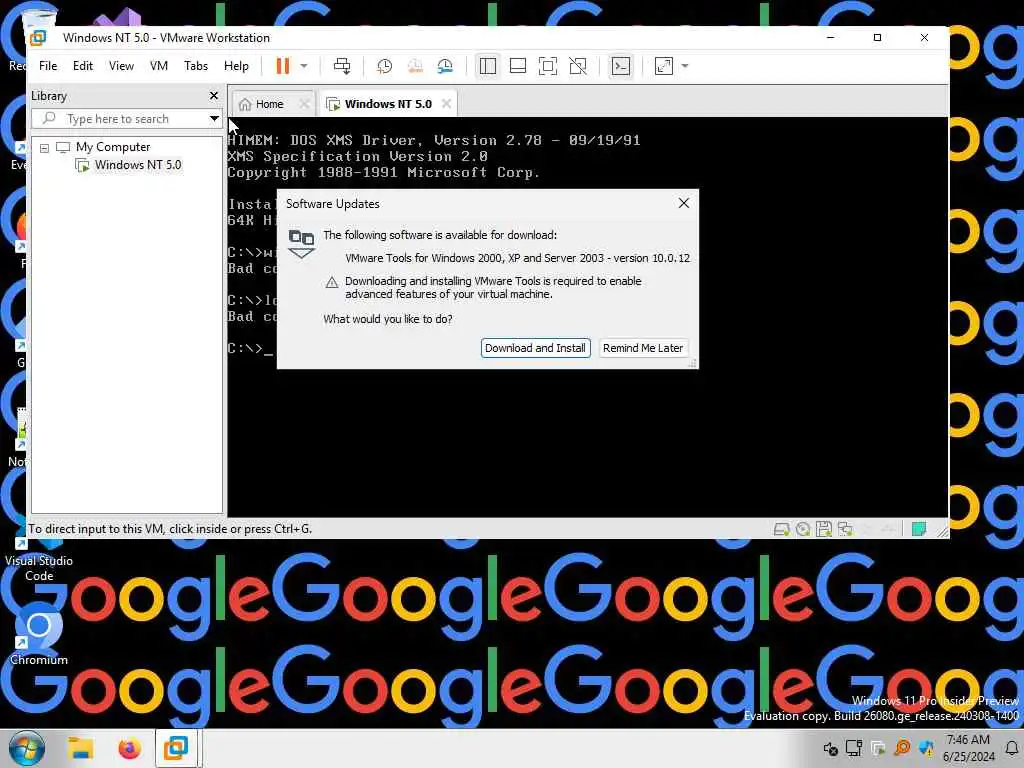Take a snapshot of this virtual machine
Screen dimensions: 1024x768
(385, 66)
